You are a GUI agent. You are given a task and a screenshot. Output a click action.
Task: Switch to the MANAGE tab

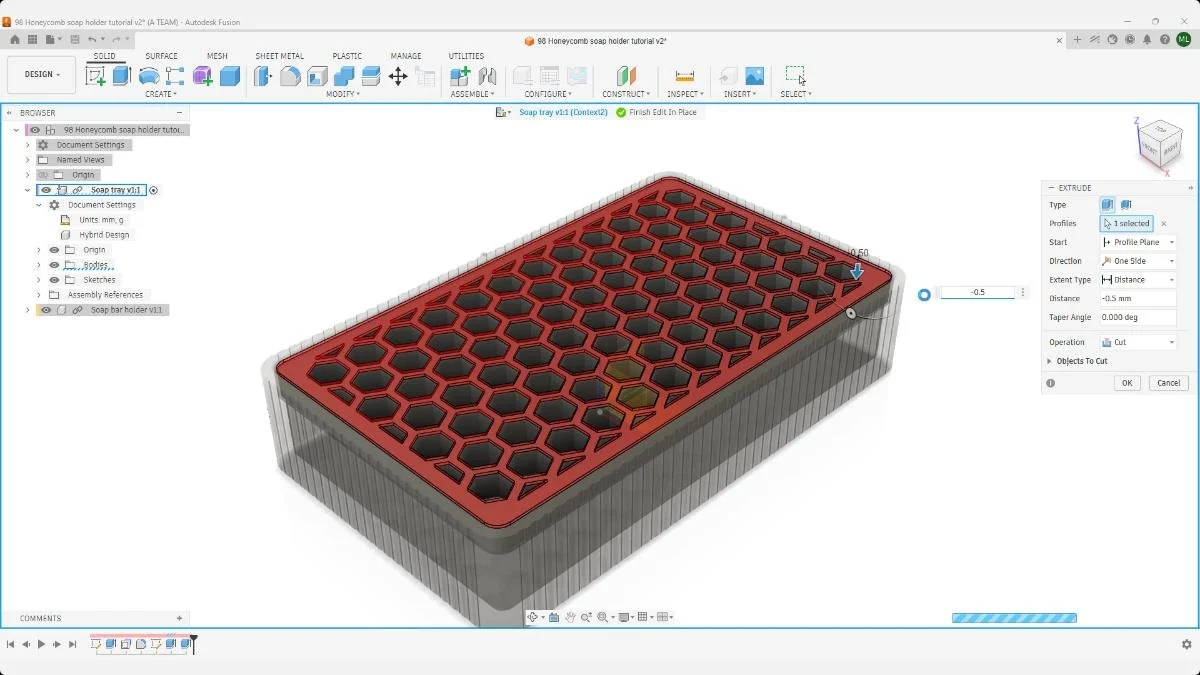click(406, 56)
